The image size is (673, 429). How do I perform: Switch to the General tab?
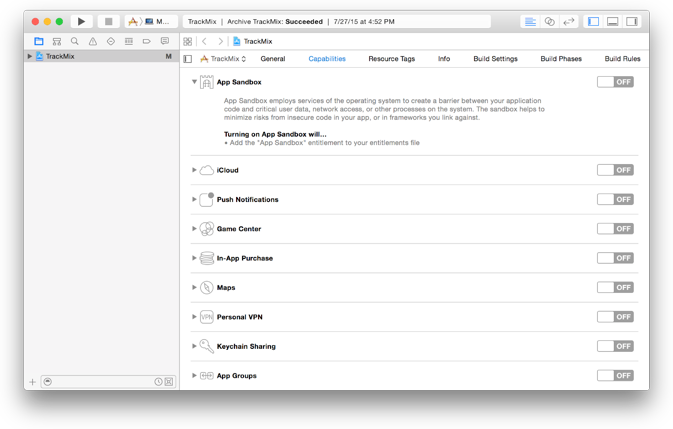273,59
